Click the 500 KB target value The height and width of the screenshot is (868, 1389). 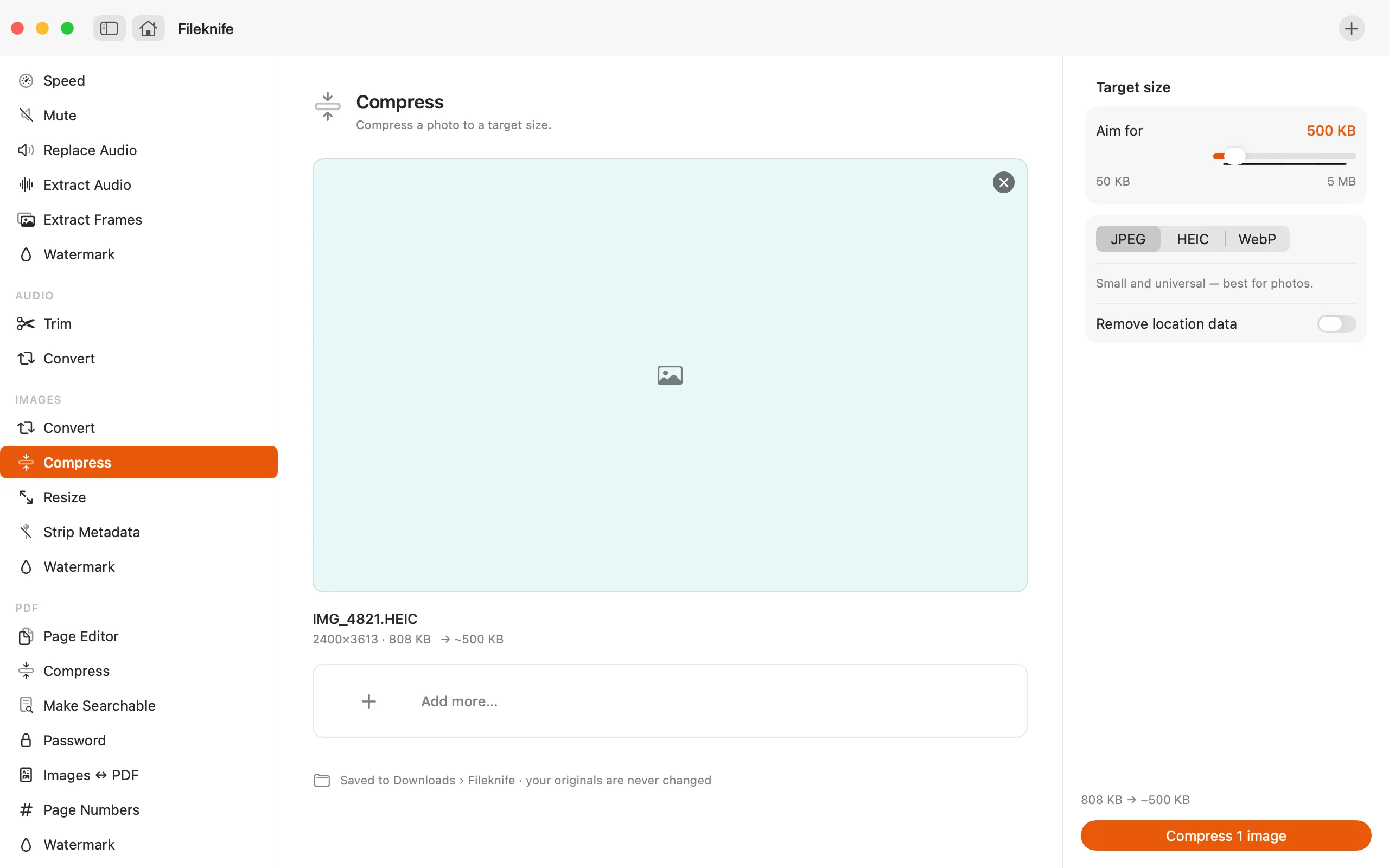(1331, 131)
